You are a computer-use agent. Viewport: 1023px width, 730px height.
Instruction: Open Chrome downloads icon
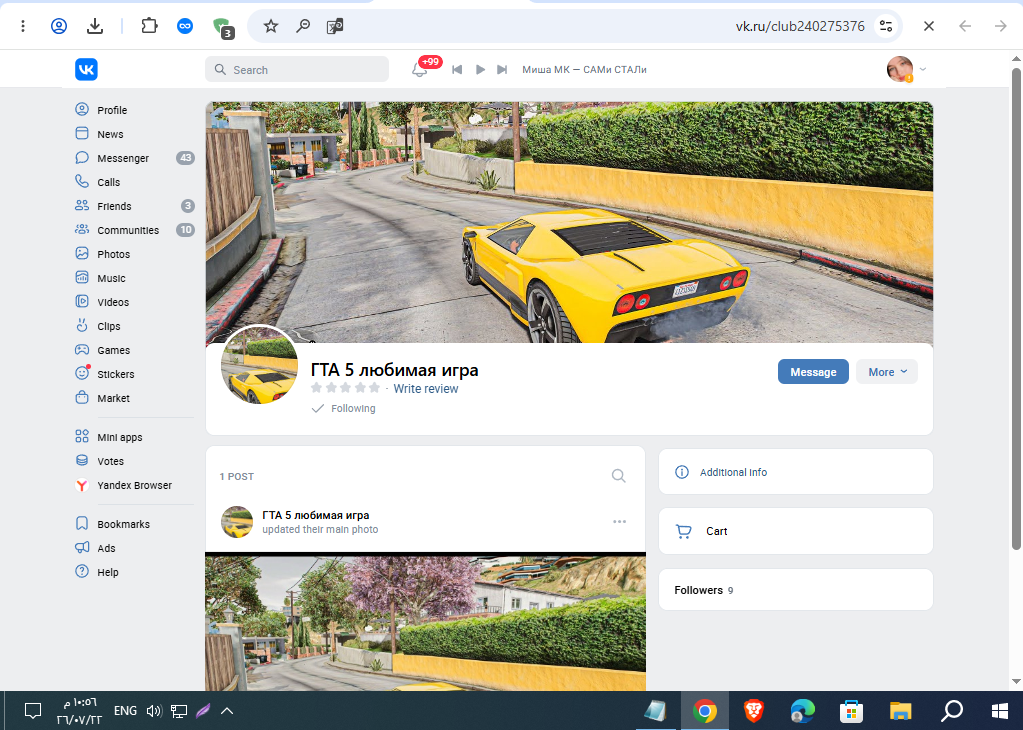95,26
